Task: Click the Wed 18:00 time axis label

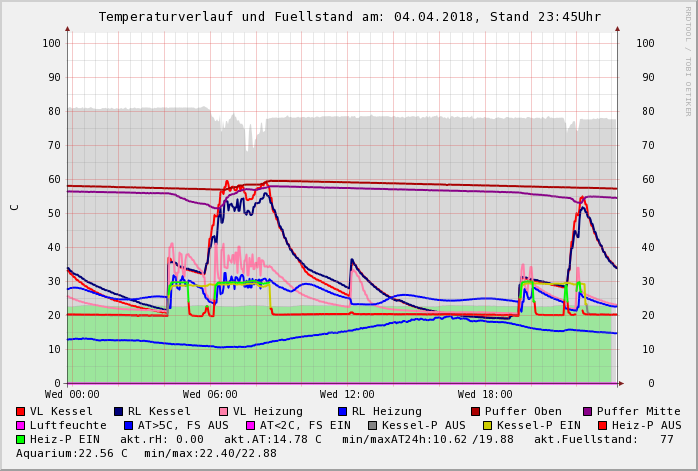Action: [485, 394]
